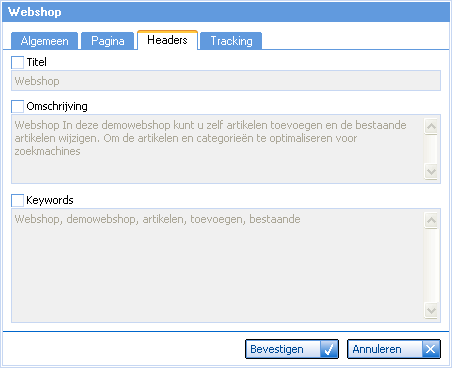The height and width of the screenshot is (368, 452).
Task: Go to the Tracking tab
Action: [x=231, y=41]
